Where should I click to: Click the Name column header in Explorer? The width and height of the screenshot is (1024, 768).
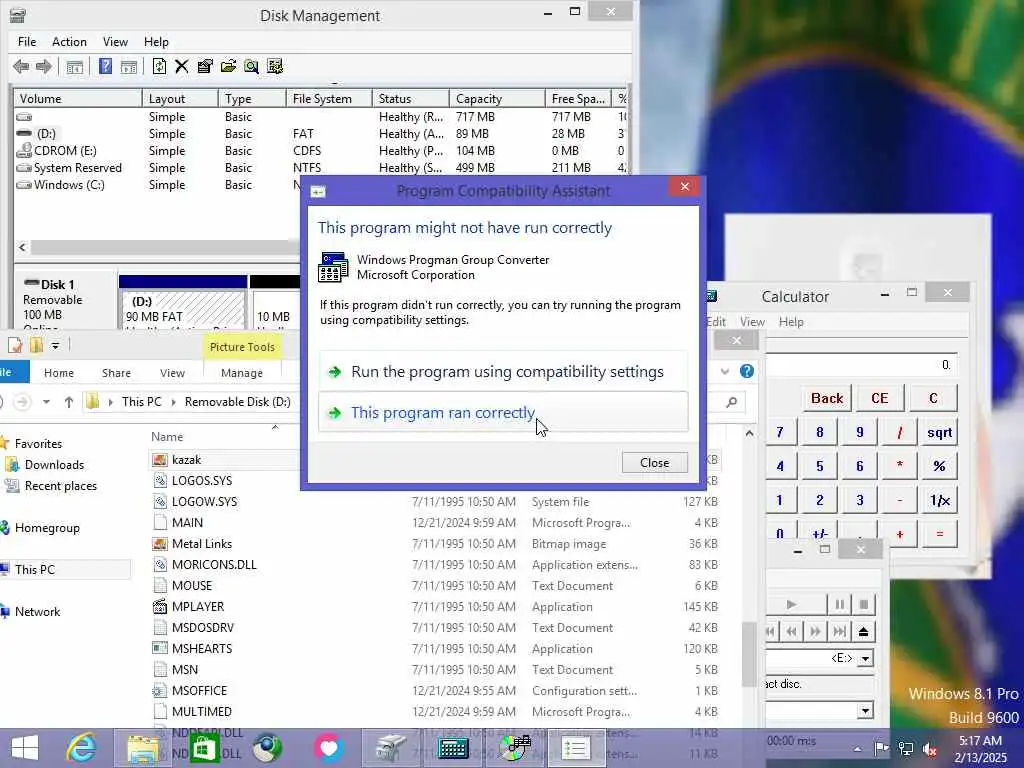click(x=167, y=437)
